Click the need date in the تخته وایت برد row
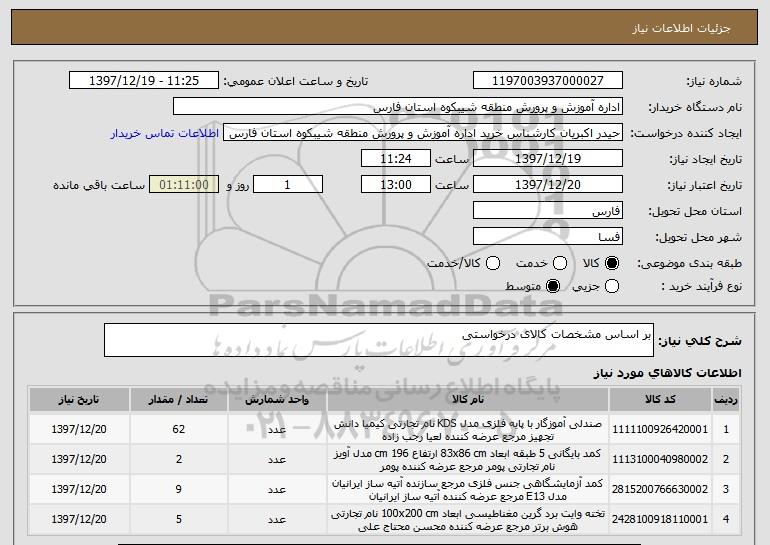 79,519
